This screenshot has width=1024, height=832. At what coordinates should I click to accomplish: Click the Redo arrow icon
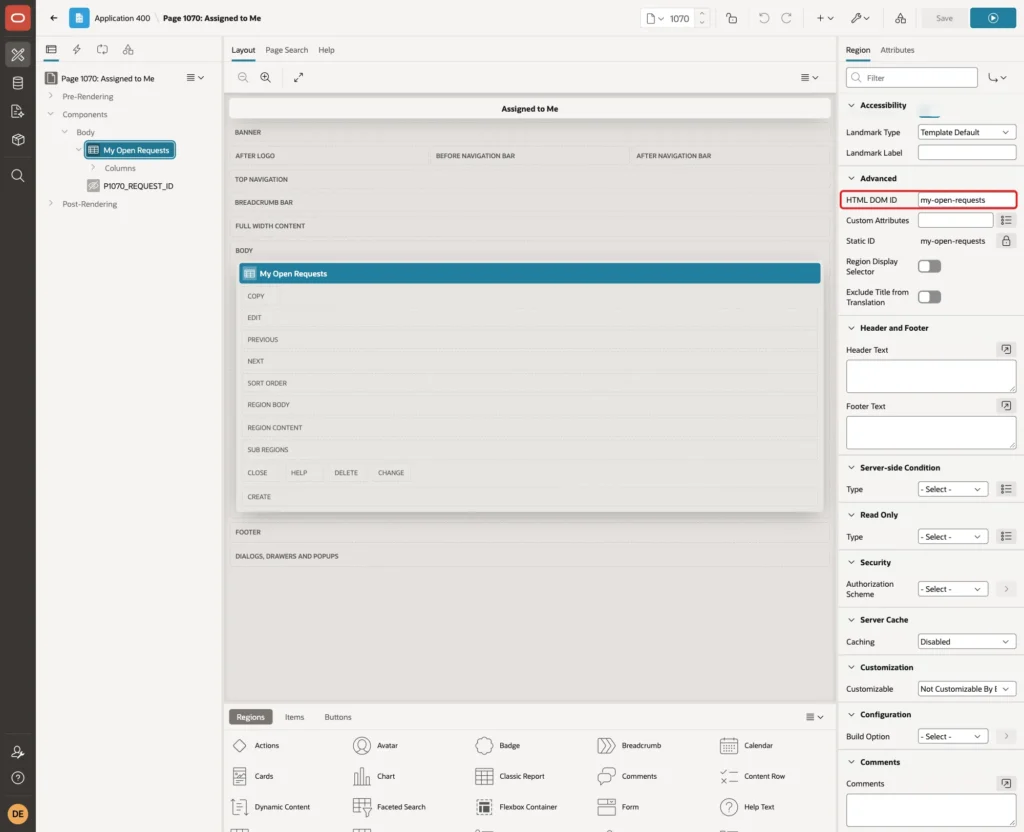click(x=786, y=18)
